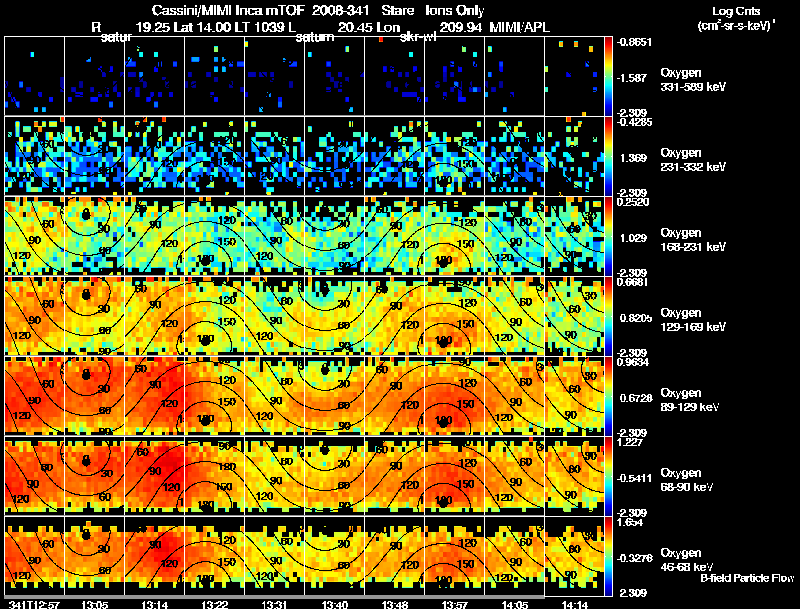
Task: Select the Oxygen 129-169 keV panel at 13:40
Action: [x=335, y=317]
